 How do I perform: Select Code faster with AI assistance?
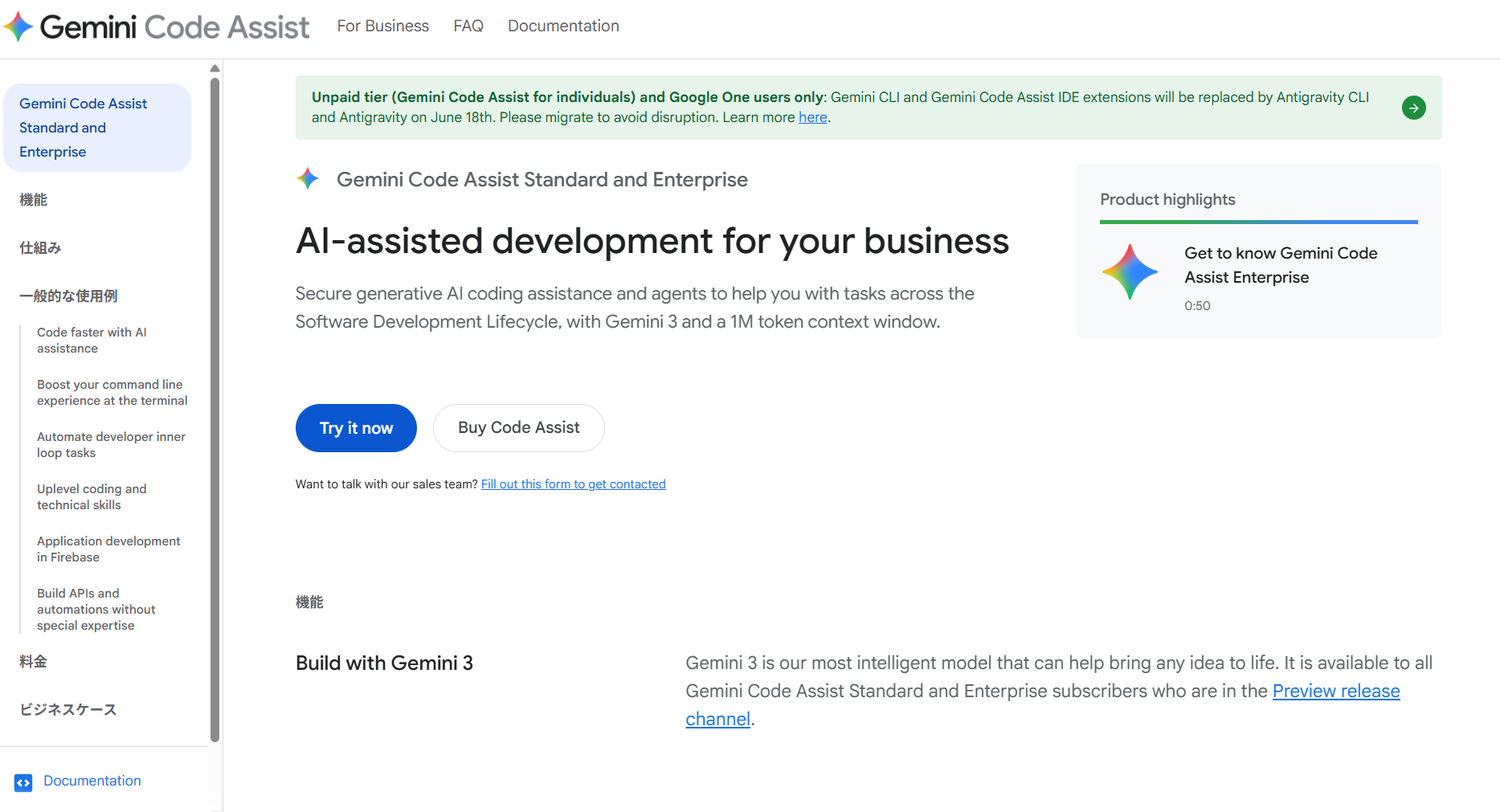point(92,341)
